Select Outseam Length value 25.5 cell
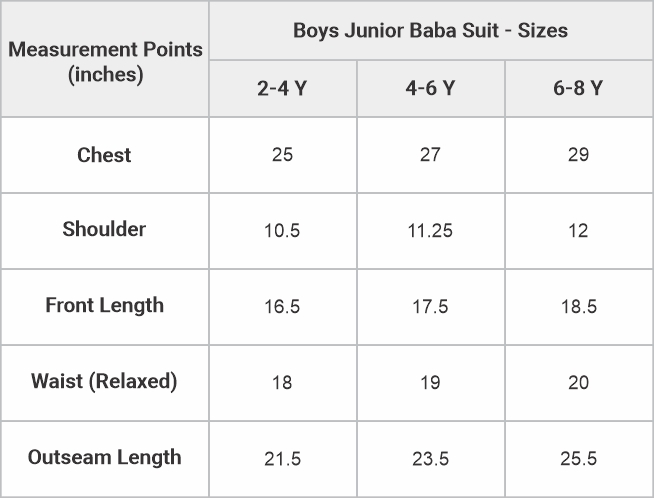The height and width of the screenshot is (498, 654). point(578,459)
